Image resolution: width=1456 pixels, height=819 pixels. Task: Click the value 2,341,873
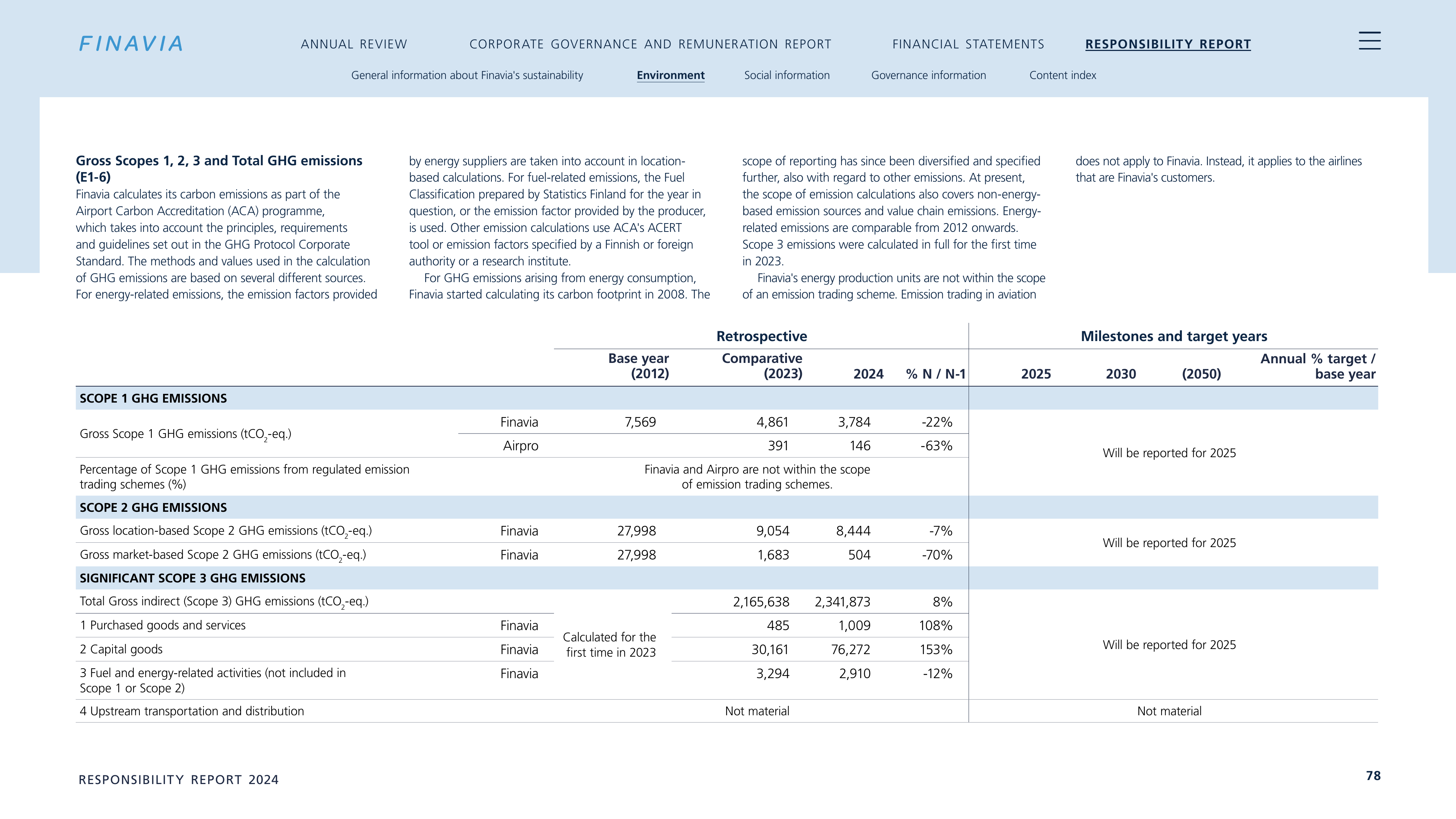coord(842,601)
